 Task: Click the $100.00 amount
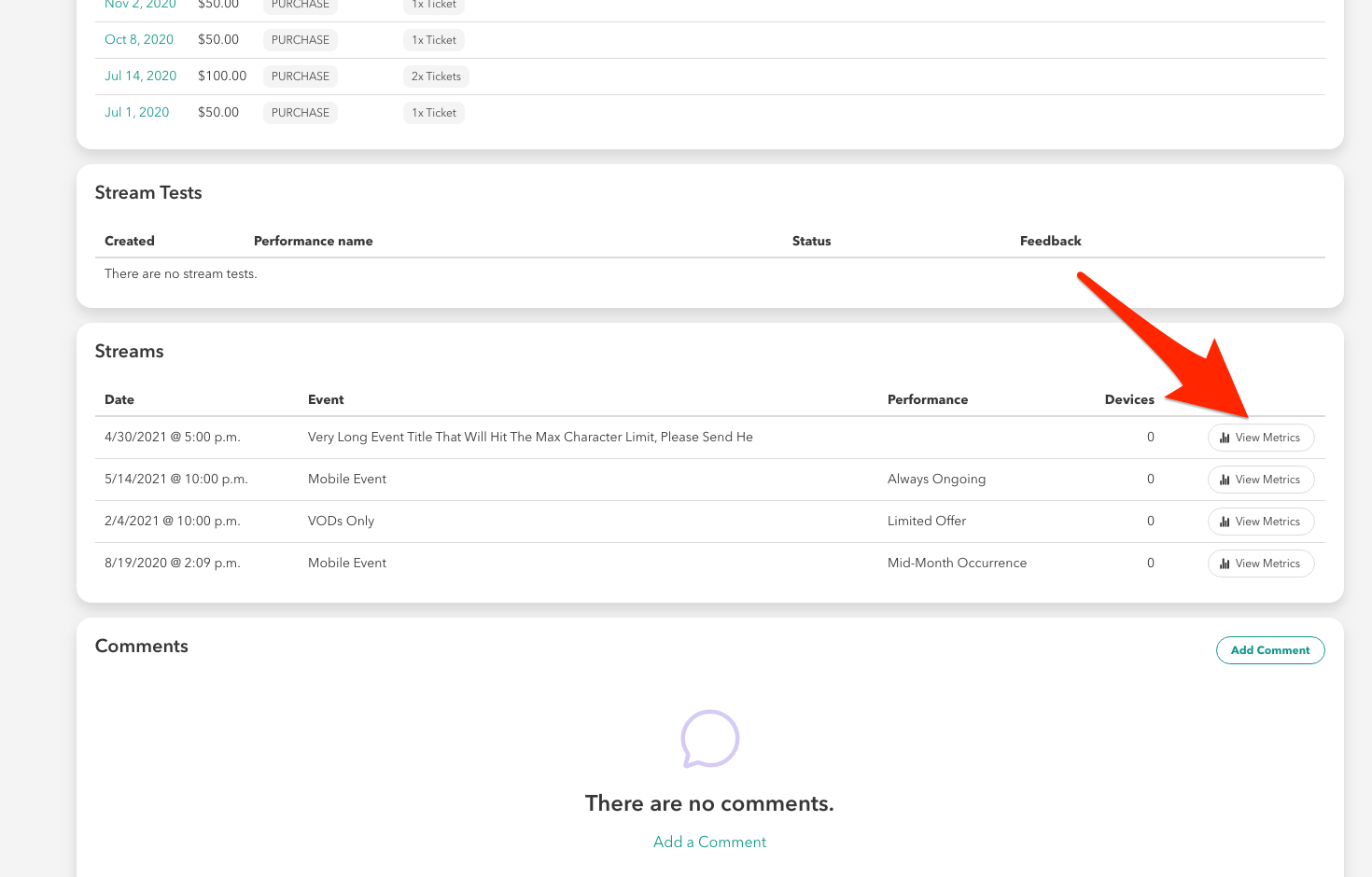[x=222, y=76]
